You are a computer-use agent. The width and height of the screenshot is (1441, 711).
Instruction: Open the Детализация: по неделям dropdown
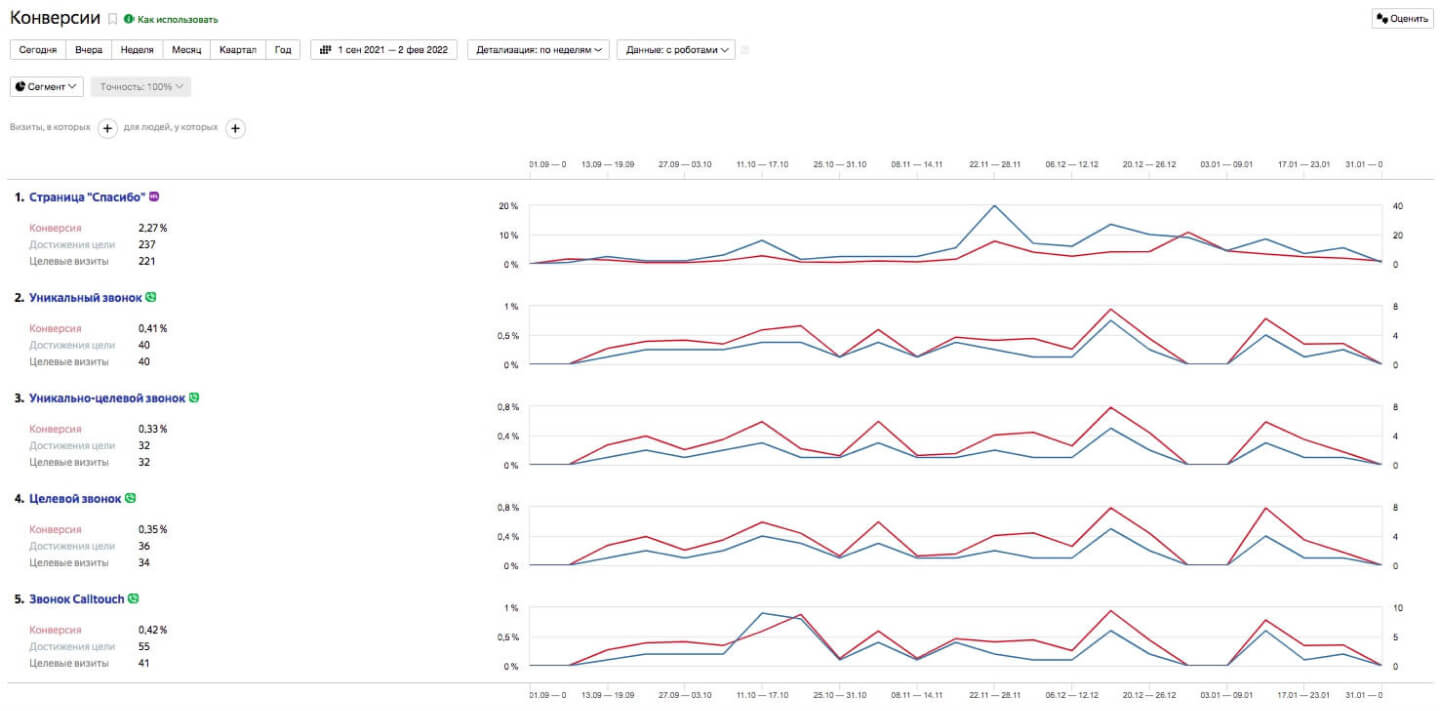539,49
